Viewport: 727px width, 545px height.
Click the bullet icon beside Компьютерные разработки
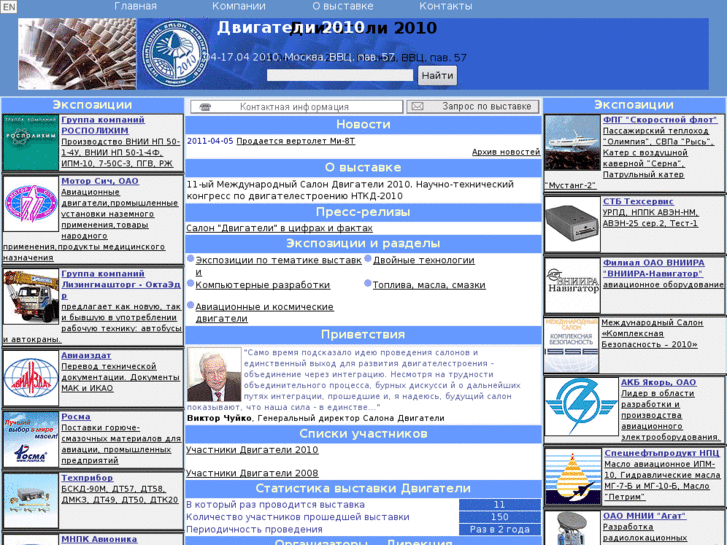tap(191, 283)
